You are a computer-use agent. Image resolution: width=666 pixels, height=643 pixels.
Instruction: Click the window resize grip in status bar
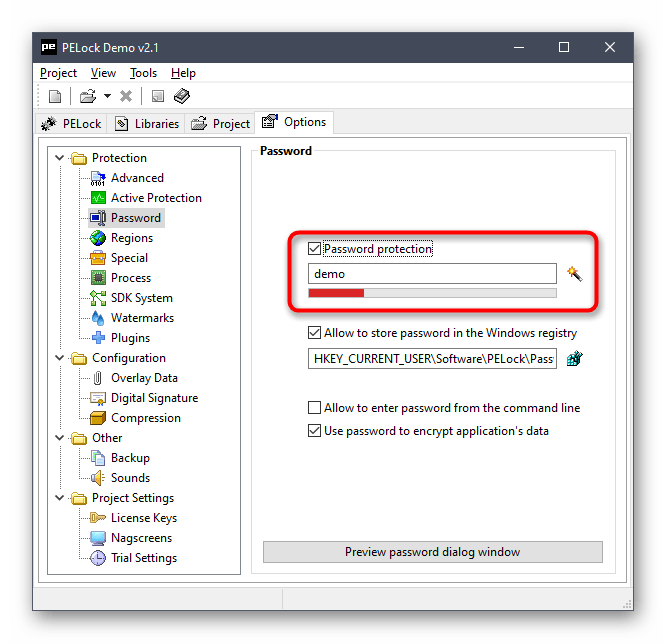(x=627, y=604)
